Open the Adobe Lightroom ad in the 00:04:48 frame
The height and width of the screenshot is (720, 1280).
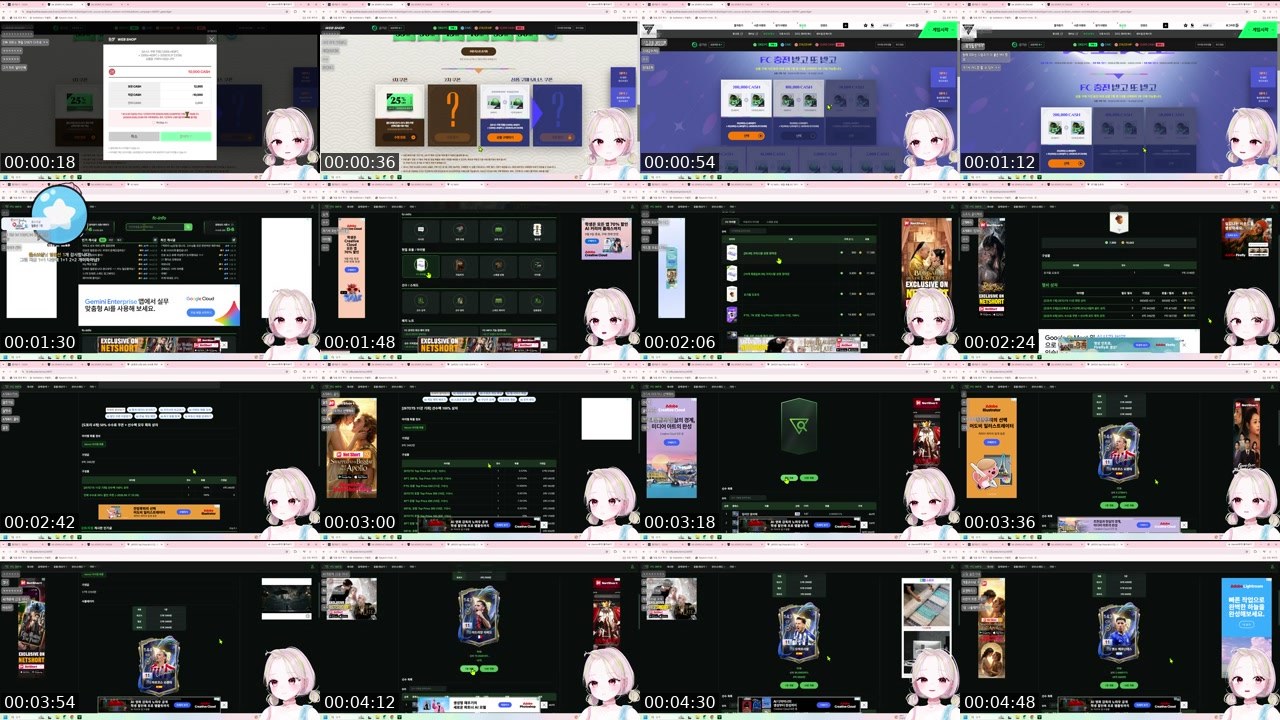tap(1246, 628)
